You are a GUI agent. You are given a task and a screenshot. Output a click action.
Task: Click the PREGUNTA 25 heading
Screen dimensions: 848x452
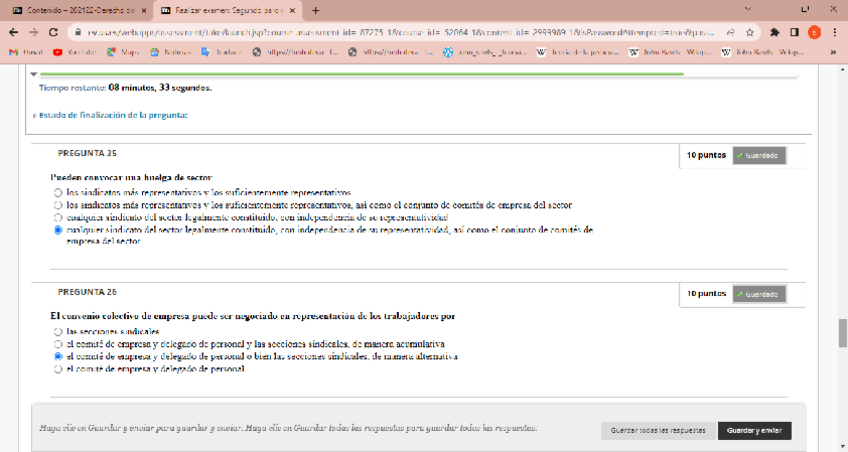tap(87, 154)
